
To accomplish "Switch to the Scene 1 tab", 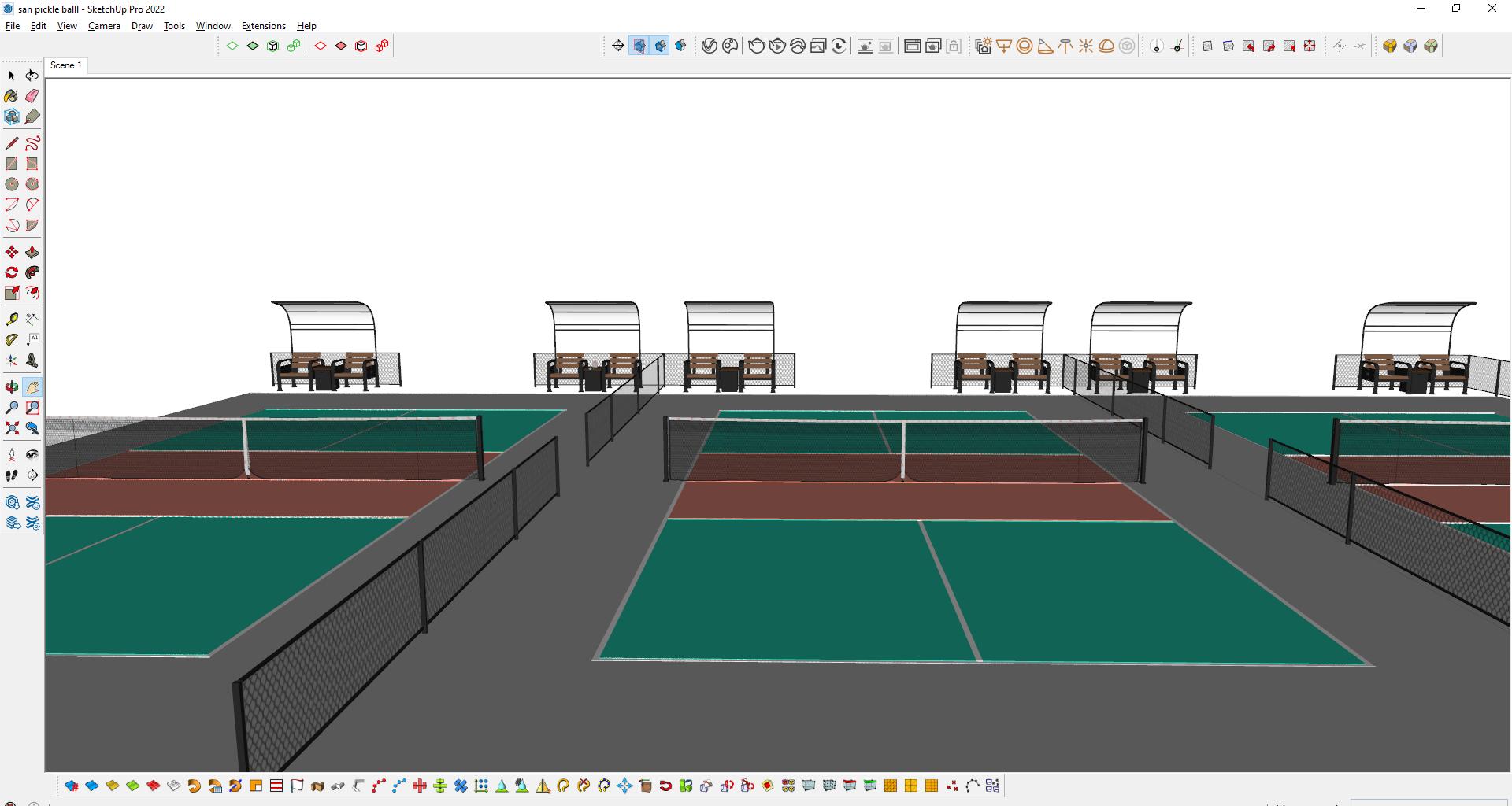I will coord(66,65).
